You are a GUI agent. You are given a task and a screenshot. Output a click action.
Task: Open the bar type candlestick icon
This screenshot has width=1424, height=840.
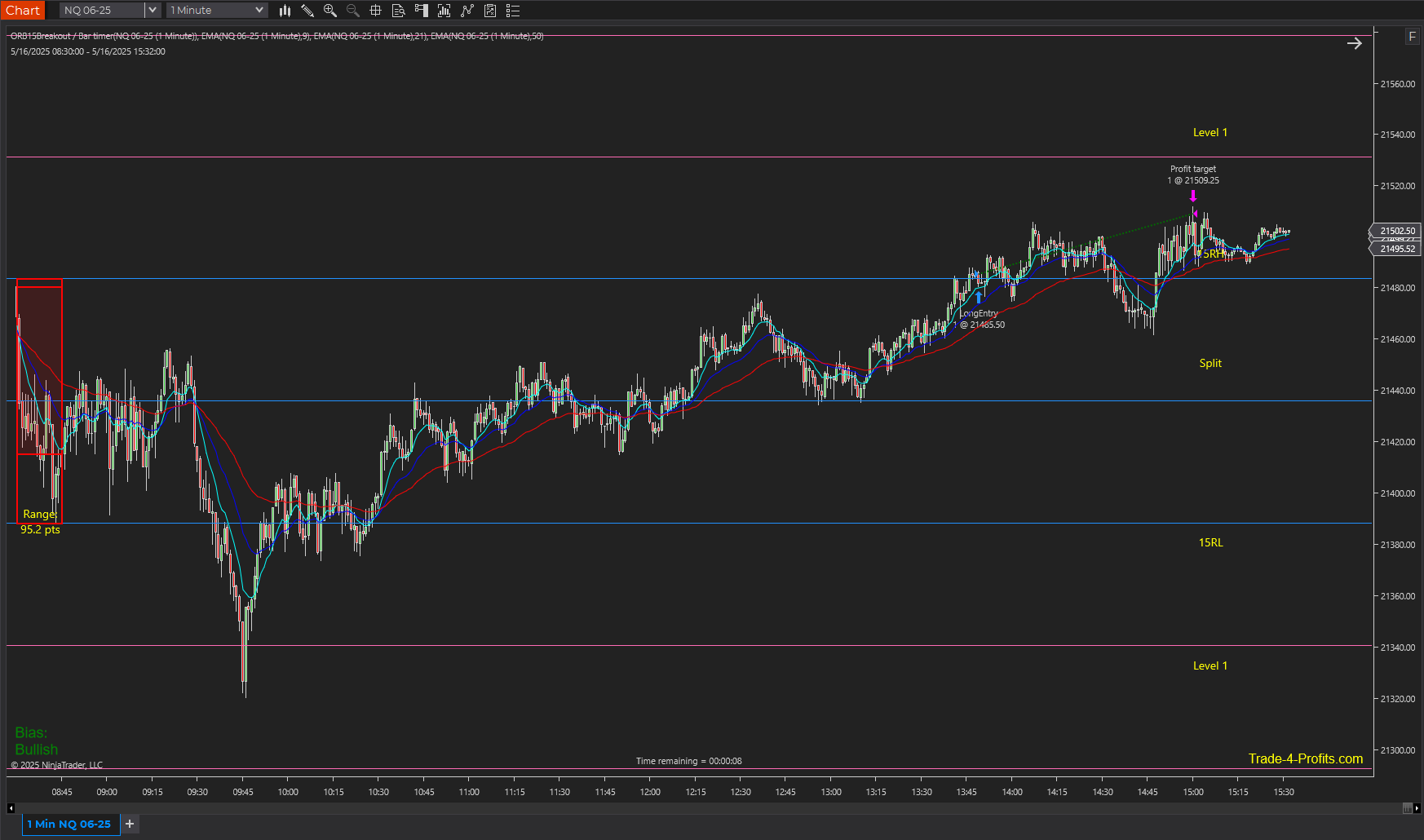pos(285,11)
